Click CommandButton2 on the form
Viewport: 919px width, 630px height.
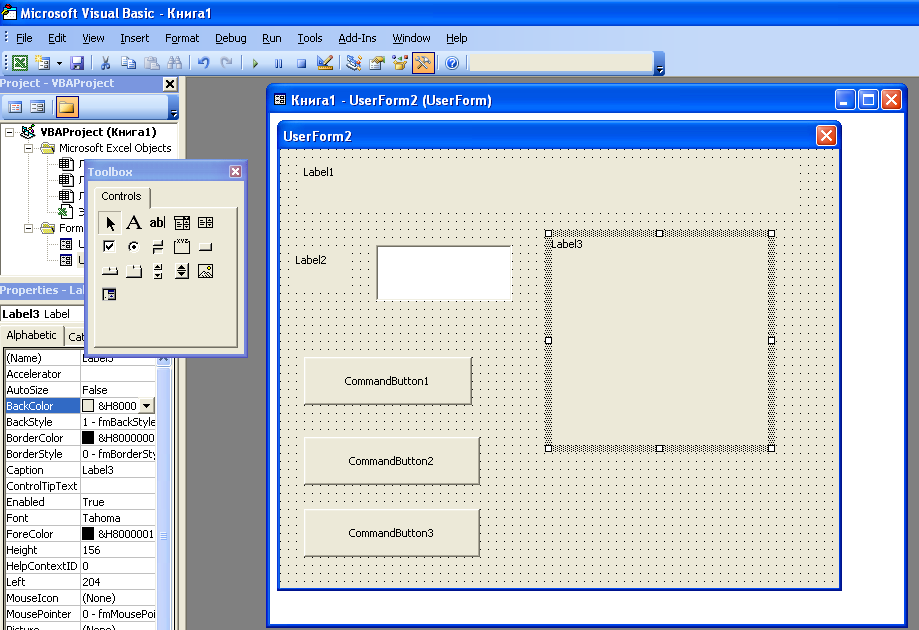tap(392, 461)
